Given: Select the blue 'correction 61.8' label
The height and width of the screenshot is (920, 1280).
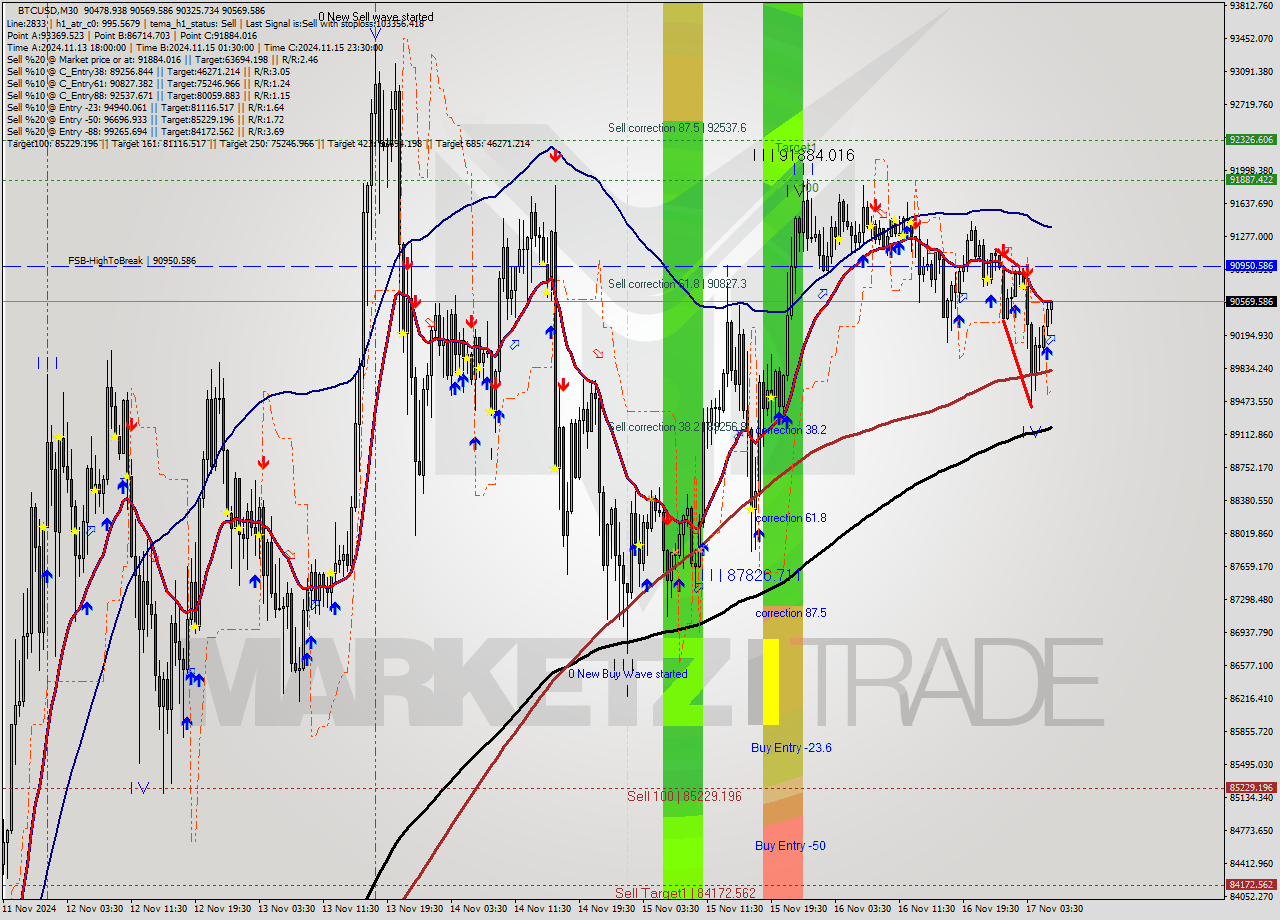Looking at the screenshot, I should (x=791, y=518).
